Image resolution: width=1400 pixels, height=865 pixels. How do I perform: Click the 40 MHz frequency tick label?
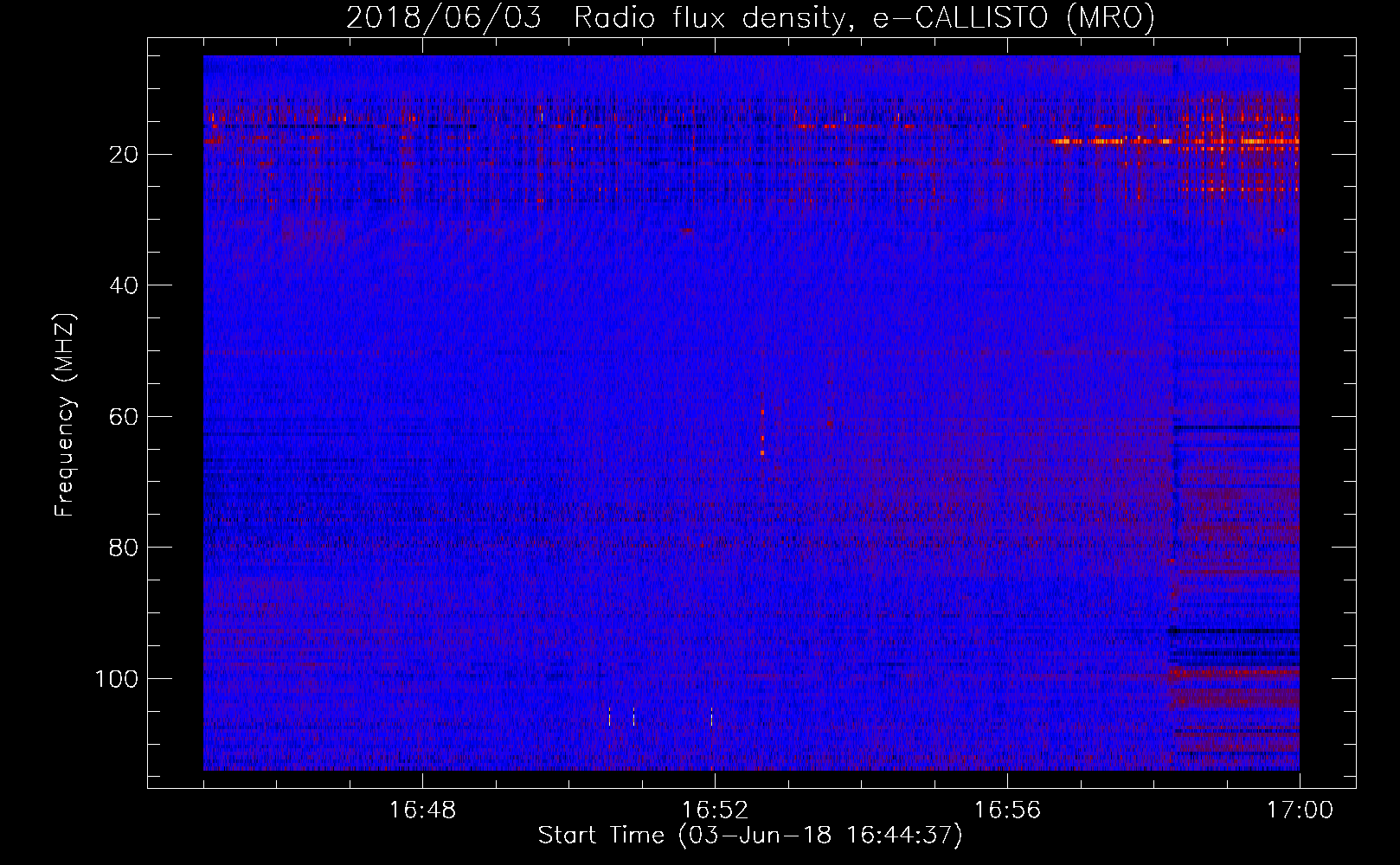[124, 285]
